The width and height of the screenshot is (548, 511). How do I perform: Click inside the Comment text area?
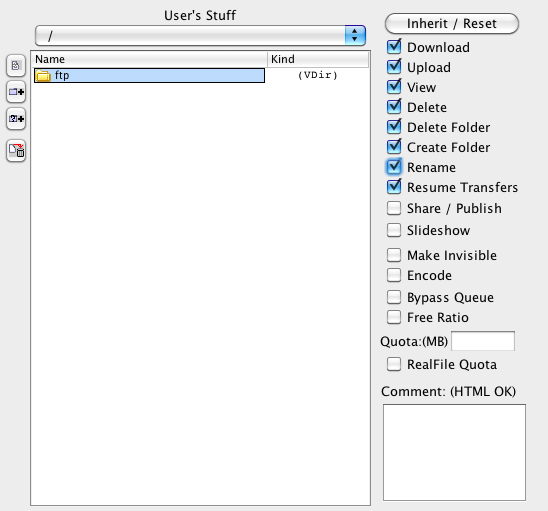(454, 453)
